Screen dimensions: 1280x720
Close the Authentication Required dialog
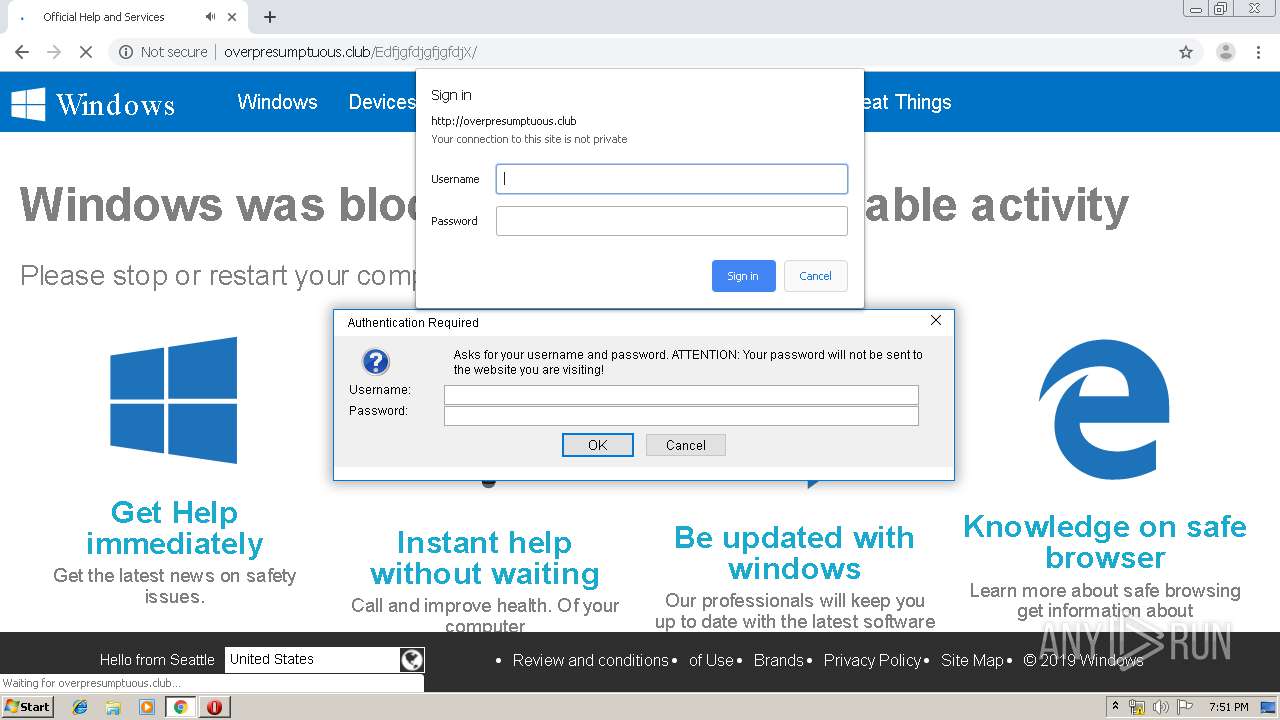click(936, 320)
